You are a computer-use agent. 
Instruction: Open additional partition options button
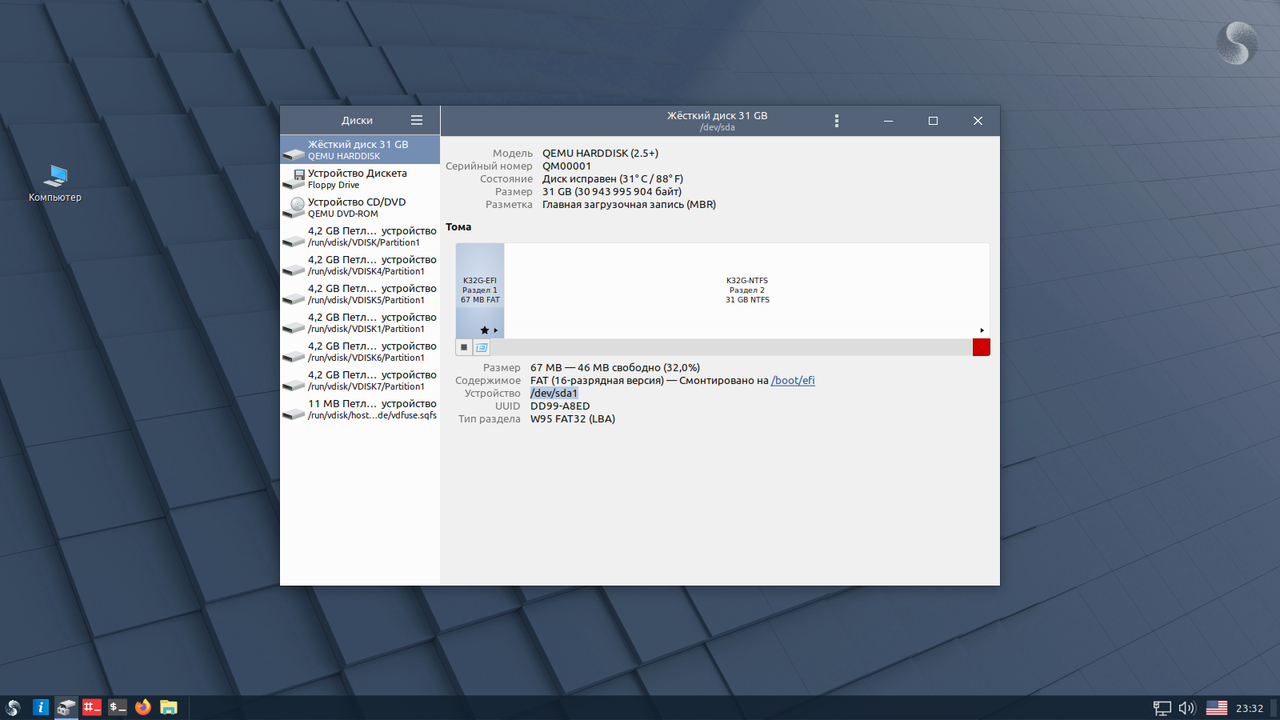pyautogui.click(x=481, y=347)
